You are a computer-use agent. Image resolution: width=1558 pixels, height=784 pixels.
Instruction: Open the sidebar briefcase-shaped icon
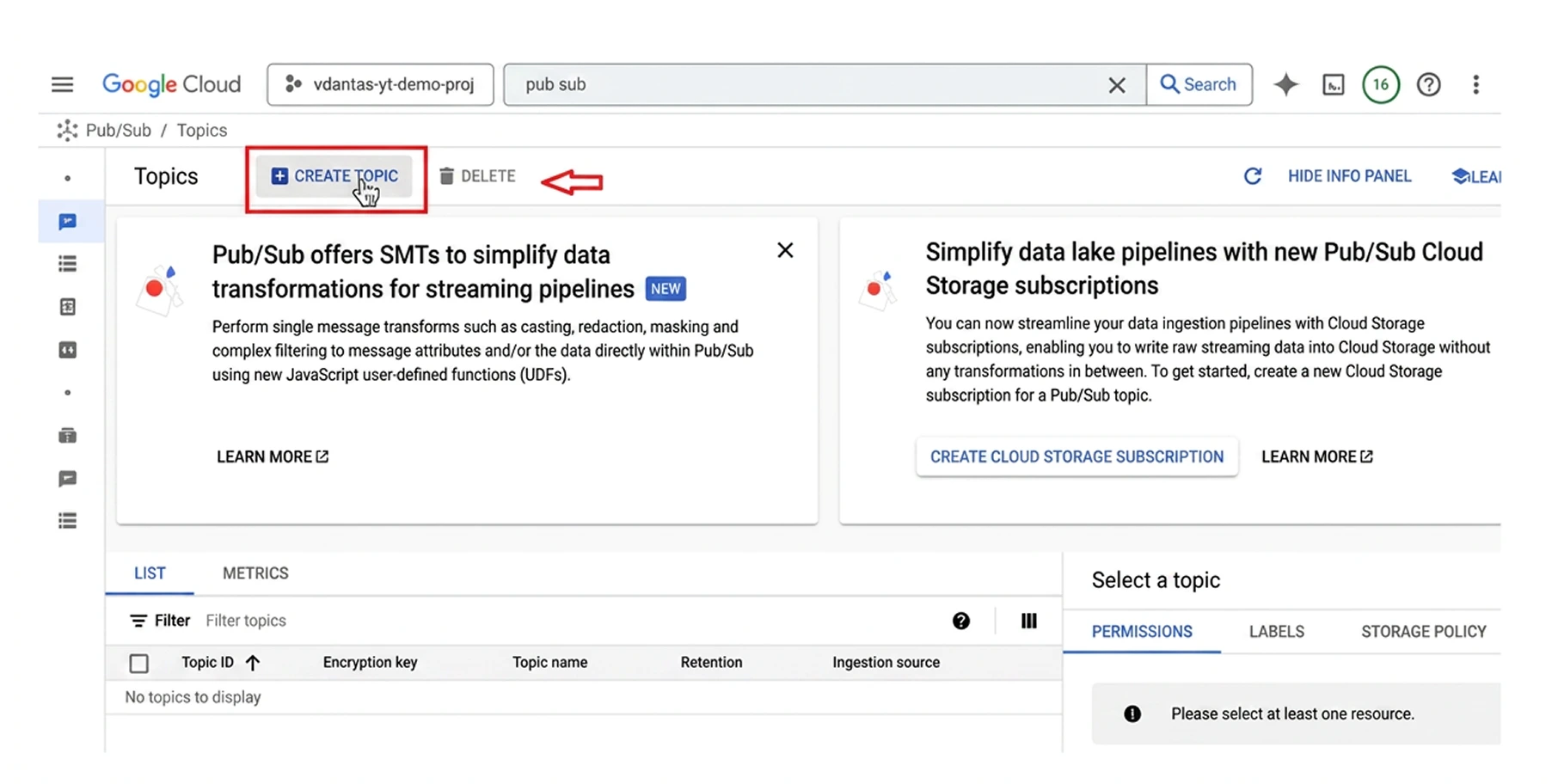click(67, 435)
